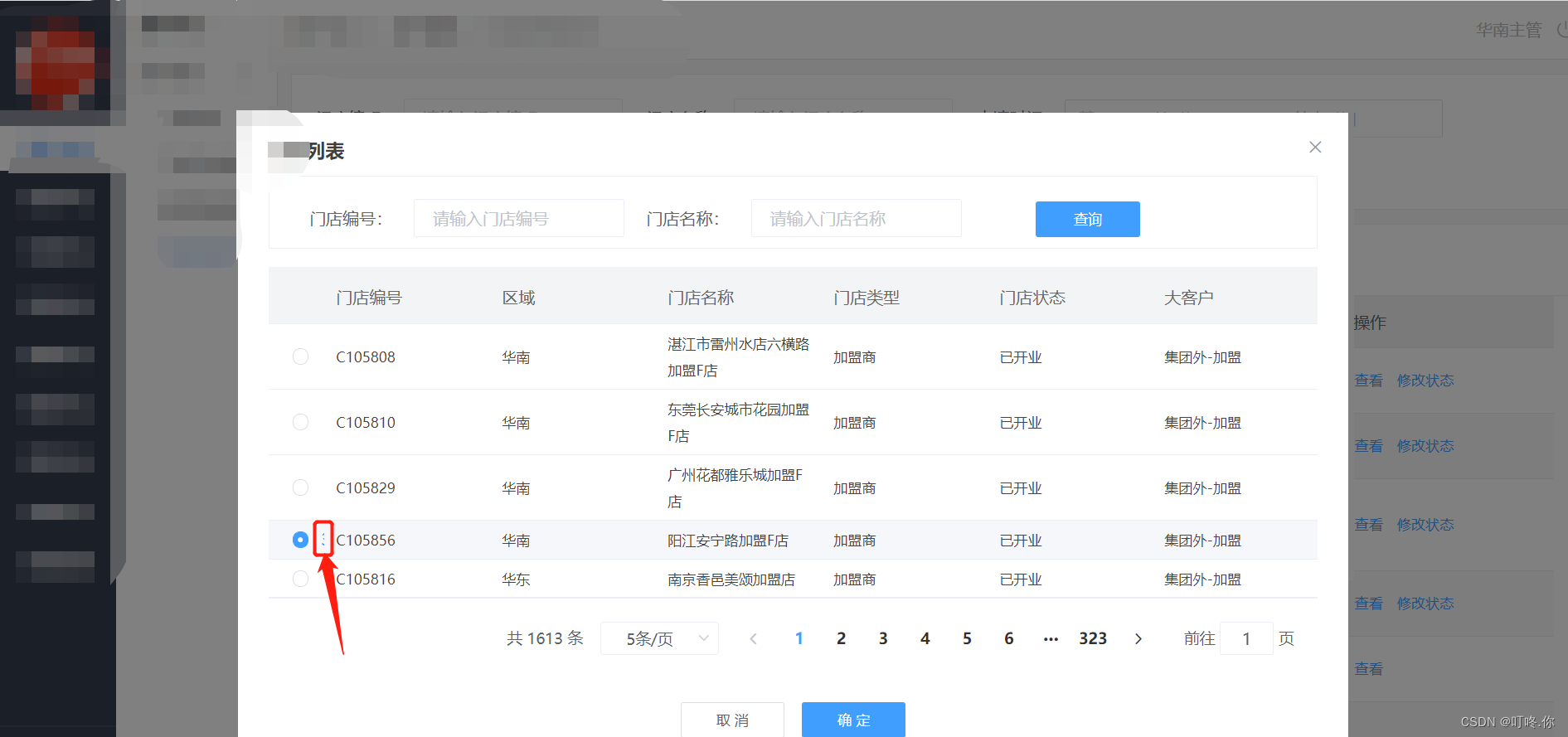Click store number C105816 cell
Screen dimensions: 1568x737
pos(366,579)
